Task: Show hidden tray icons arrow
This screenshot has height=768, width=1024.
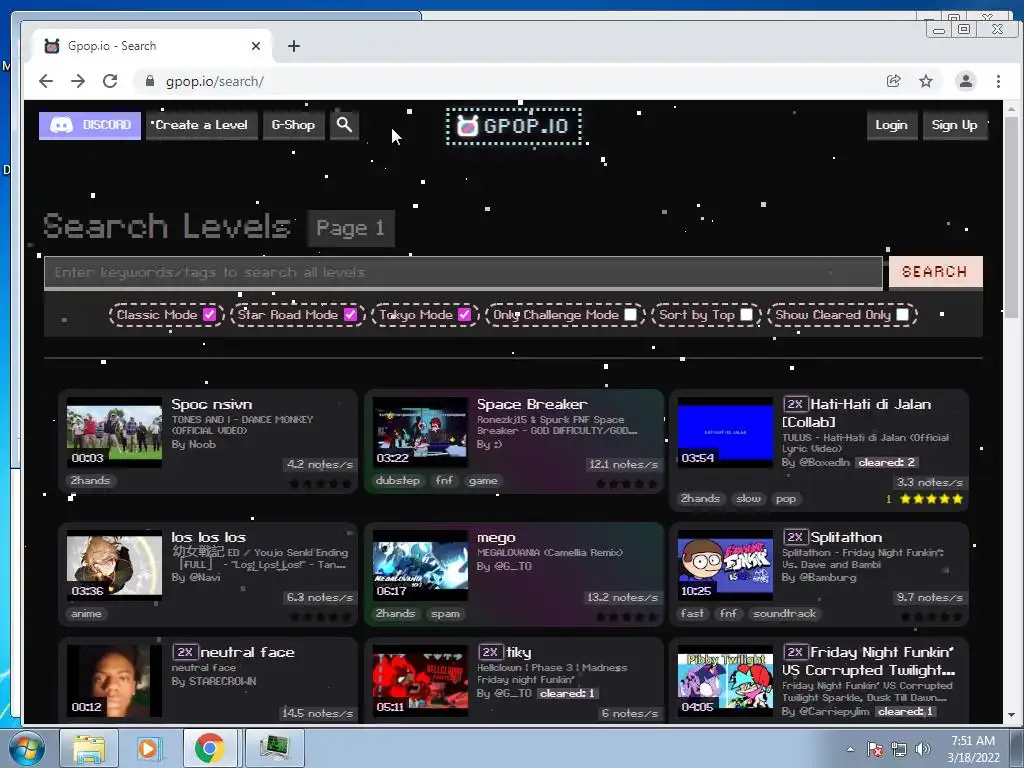Action: [850, 749]
